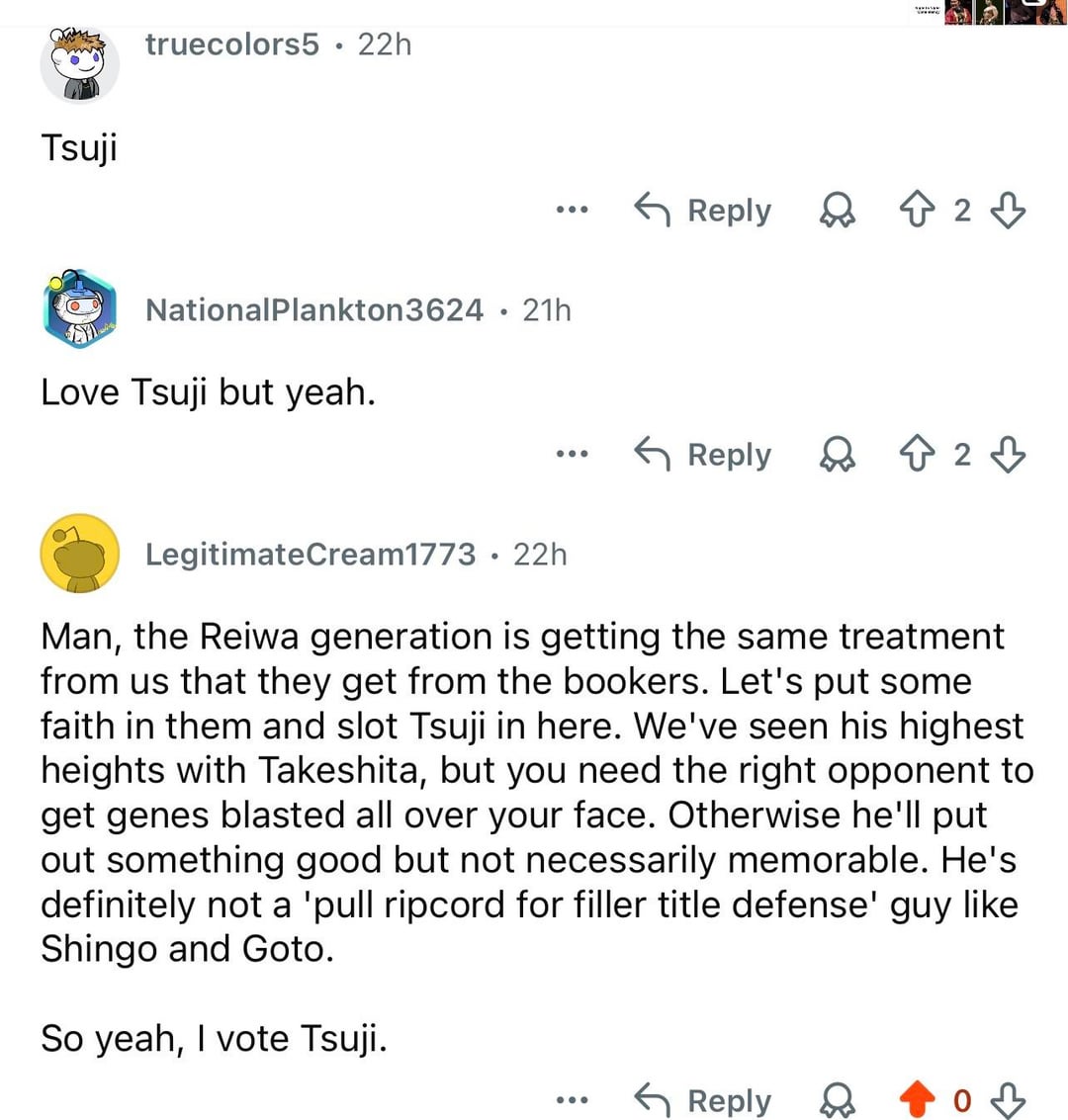Open more options for truecolors5's comment
Viewport: 1068px width, 1120px height.
(572, 210)
